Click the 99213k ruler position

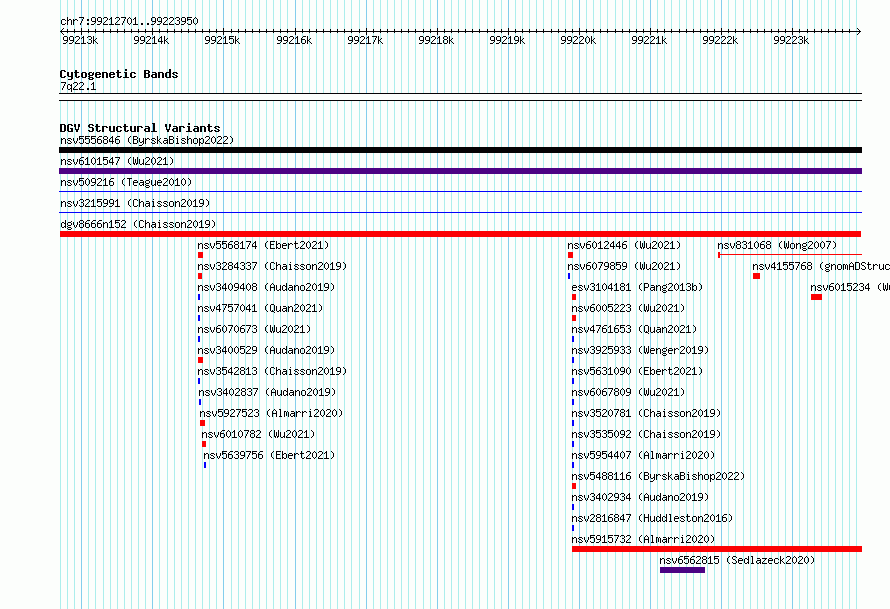[x=80, y=40]
